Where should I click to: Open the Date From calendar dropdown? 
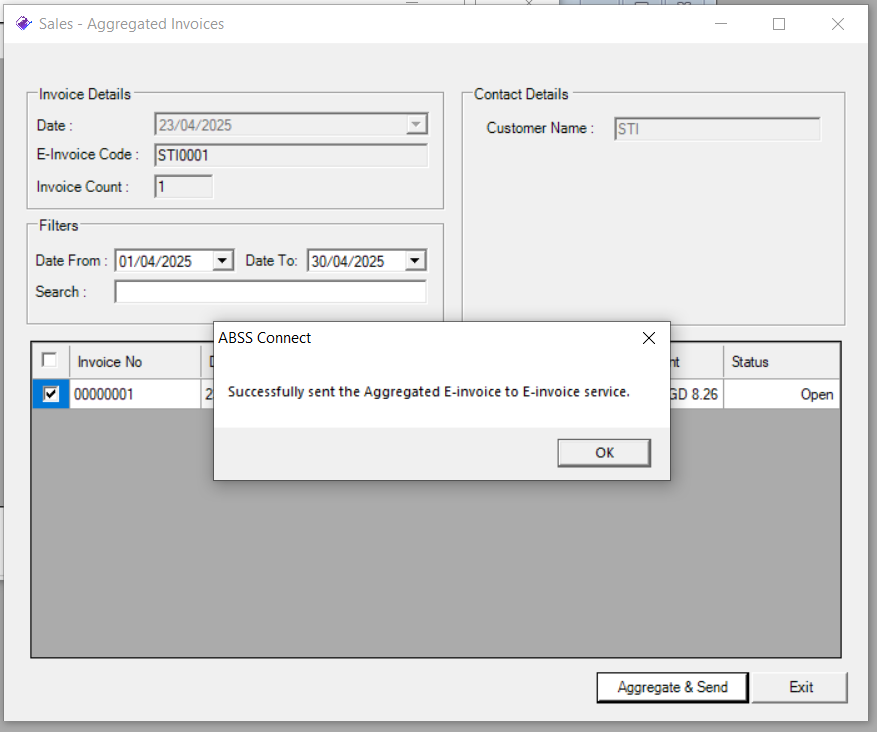point(223,261)
